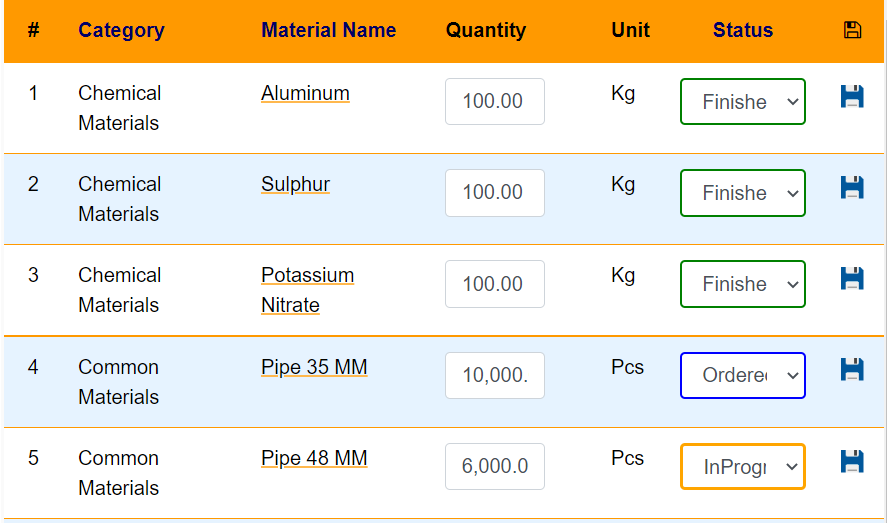Save the Aluminum row with floppy icon

[852, 96]
